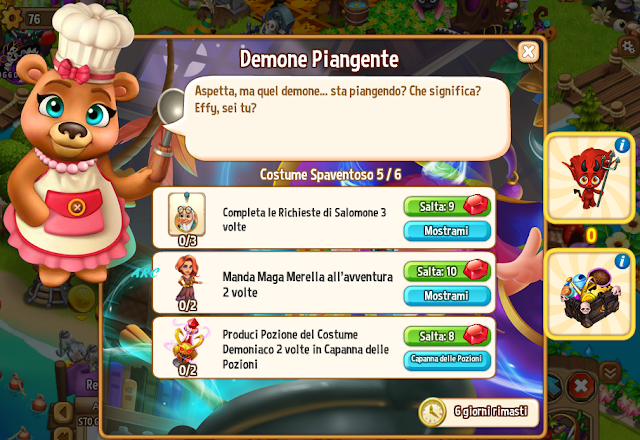Viewport: 640px width, 440px height.
Task: Select the red demon costume reward card
Action: pyautogui.click(x=589, y=178)
